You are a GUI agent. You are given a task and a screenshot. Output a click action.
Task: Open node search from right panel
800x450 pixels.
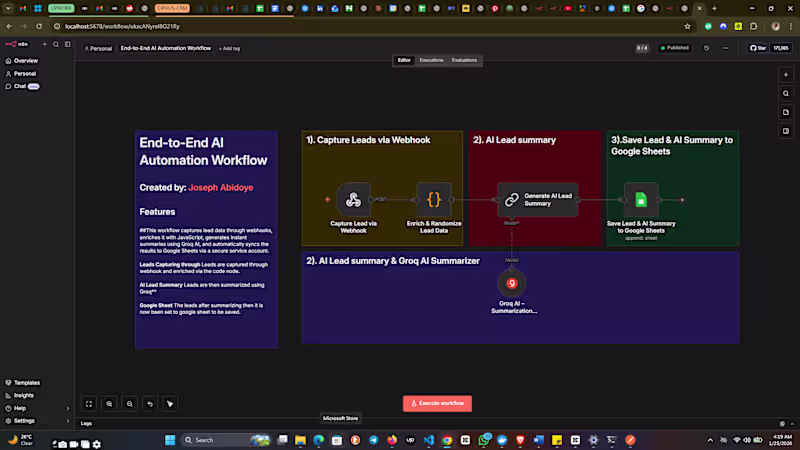786,93
